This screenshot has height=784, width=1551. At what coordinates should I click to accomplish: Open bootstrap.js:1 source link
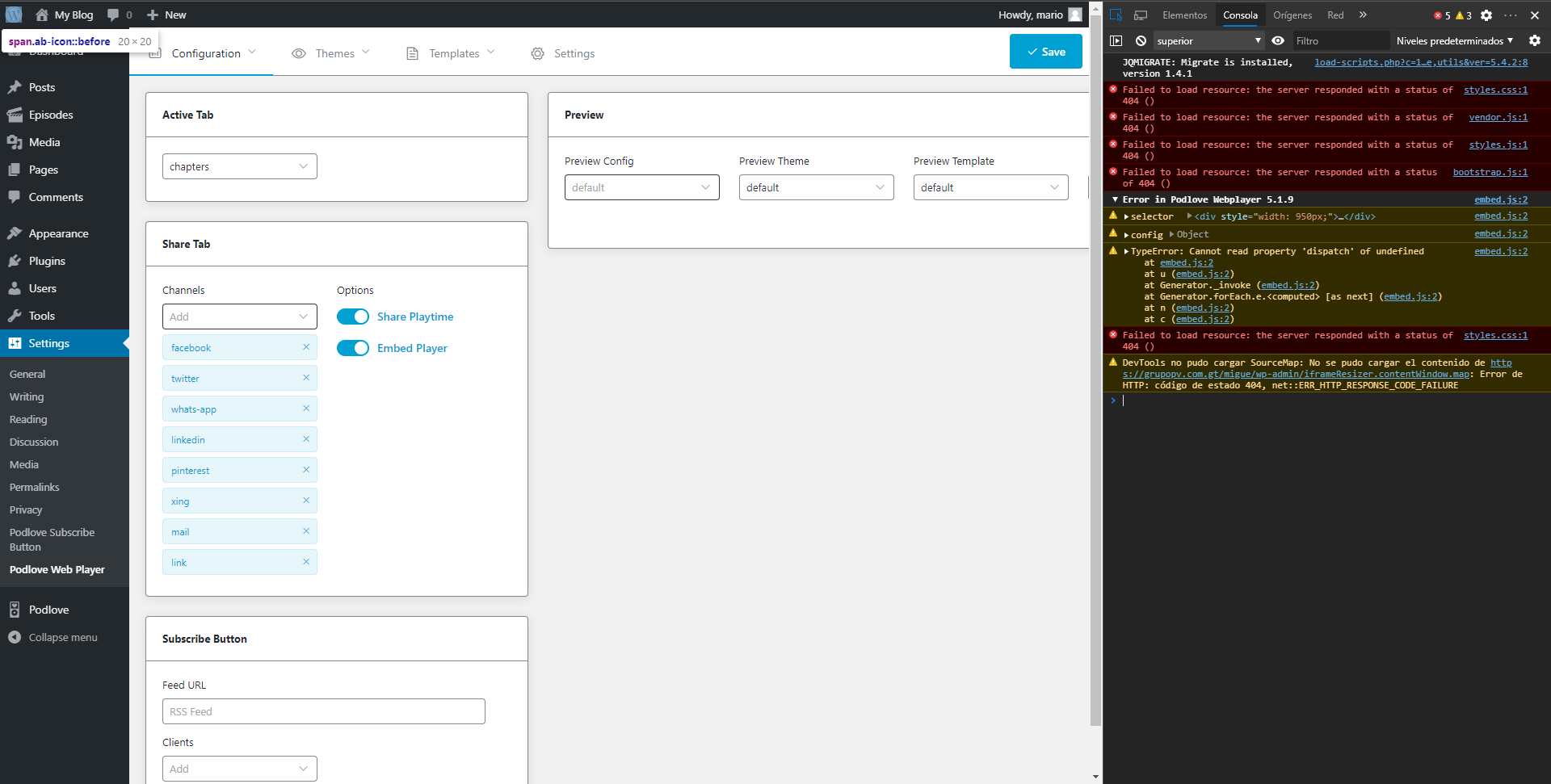[x=1490, y=172]
